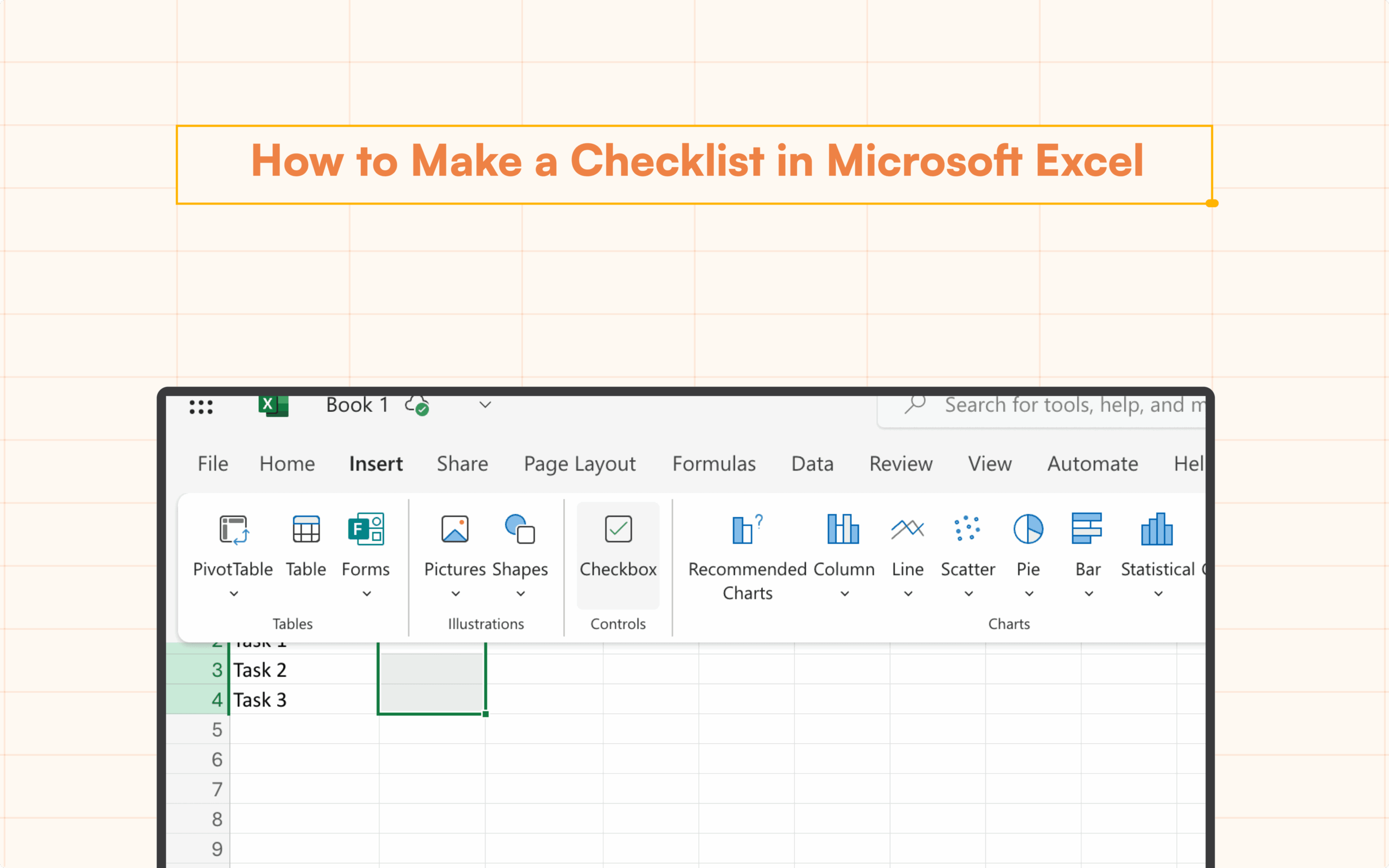
Task: Open the File menu
Action: (x=213, y=464)
